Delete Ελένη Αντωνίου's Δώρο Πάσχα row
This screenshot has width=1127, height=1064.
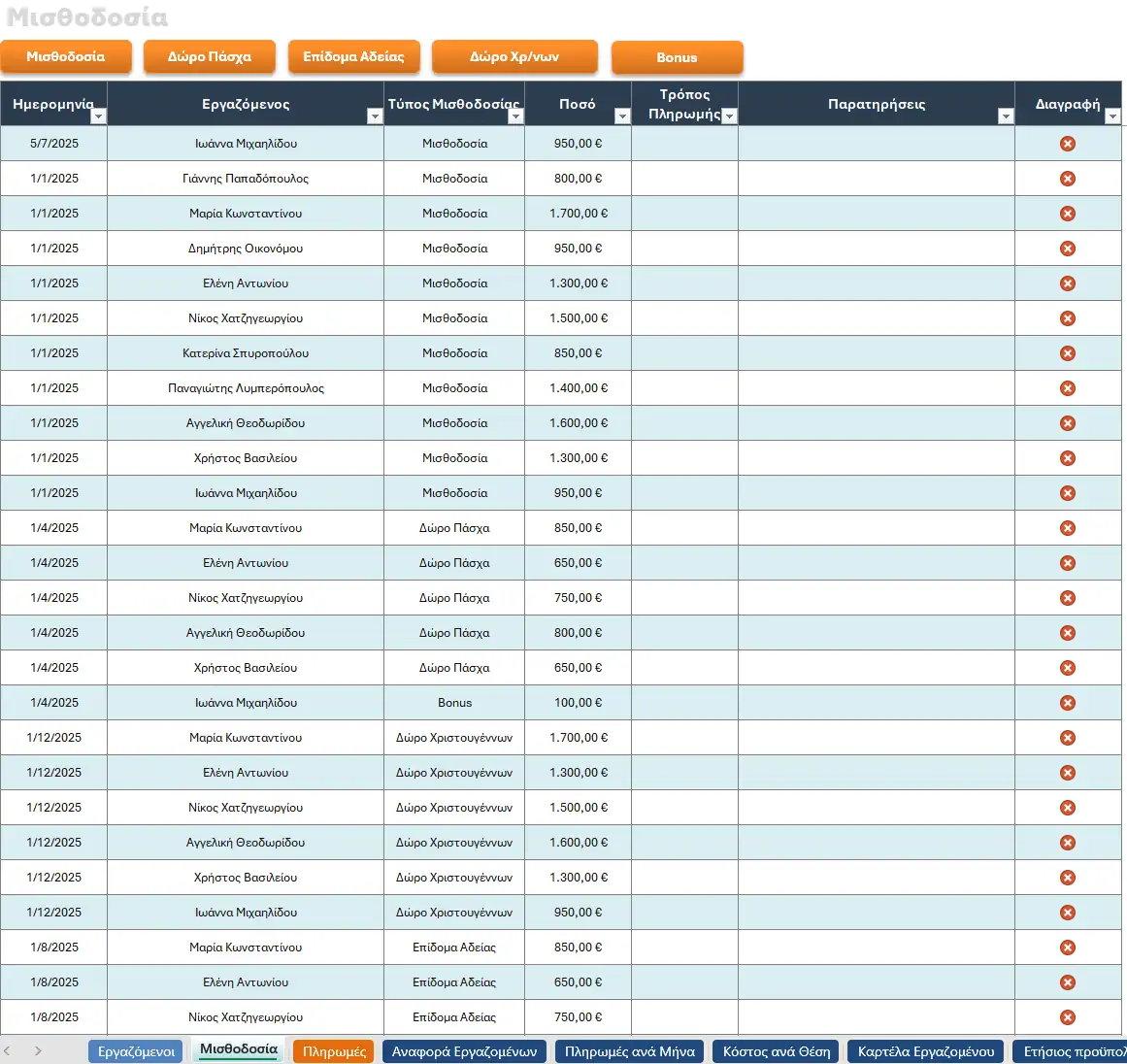(x=1068, y=563)
